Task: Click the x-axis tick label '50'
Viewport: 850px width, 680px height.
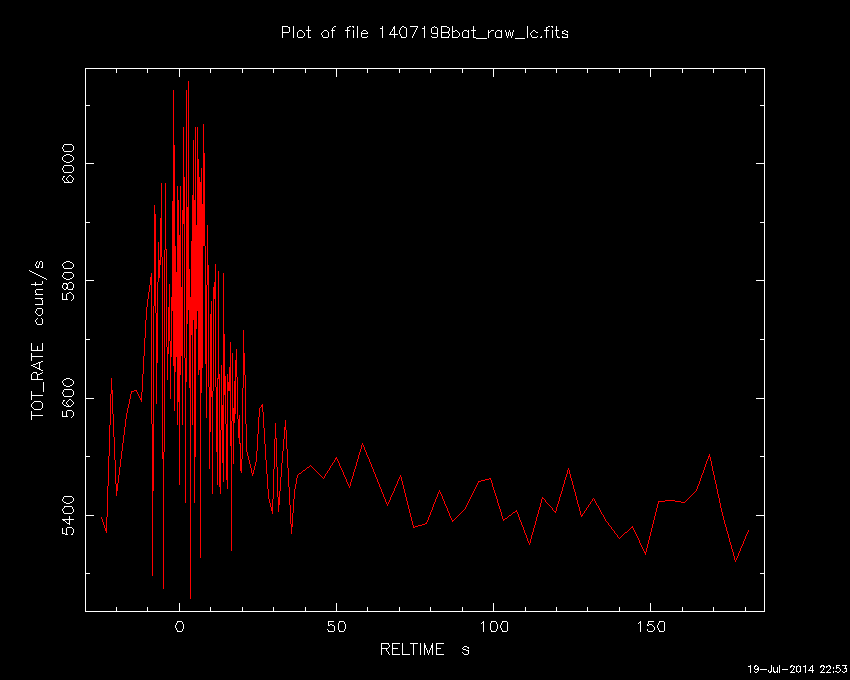Action: (336, 627)
